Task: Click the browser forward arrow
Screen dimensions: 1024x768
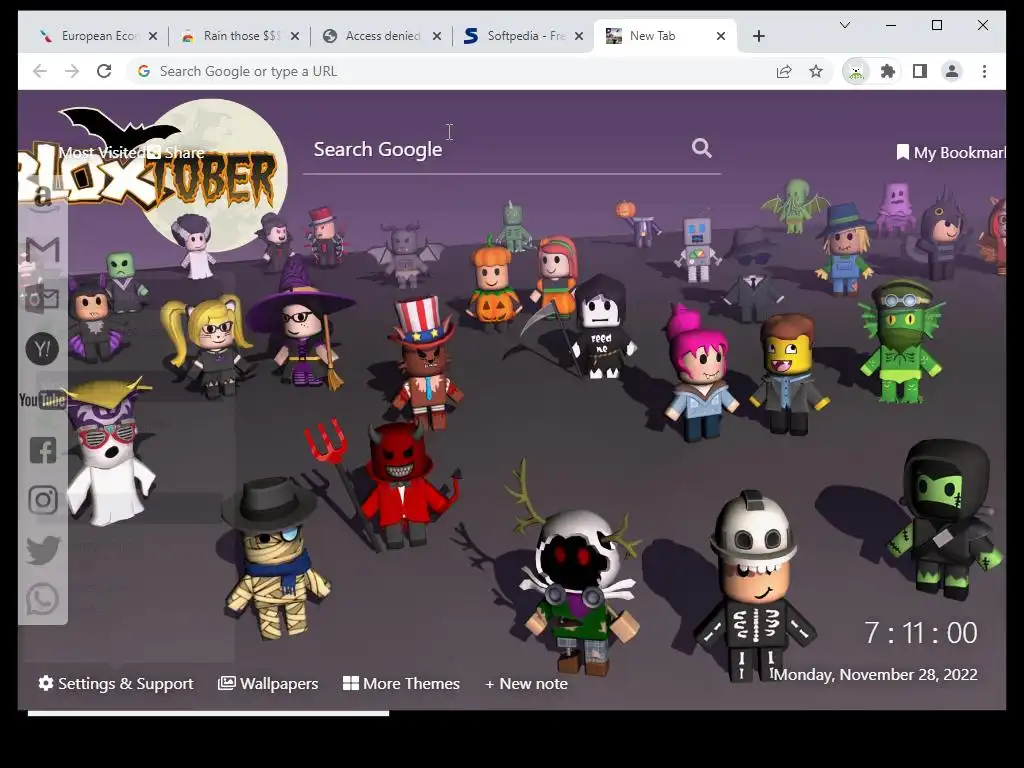Action: [72, 71]
